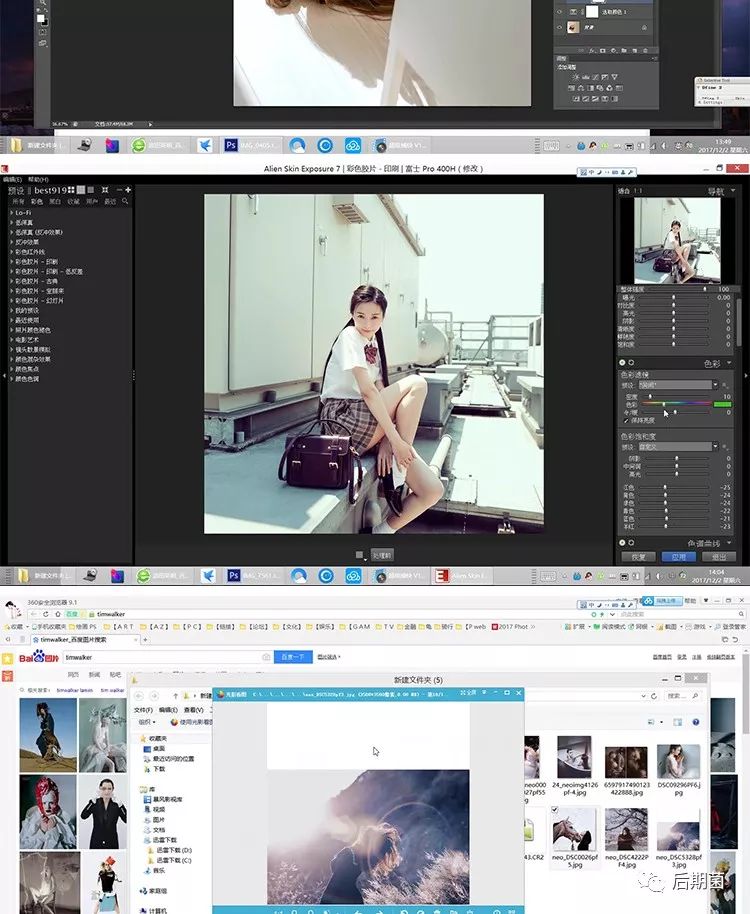This screenshot has width=750, height=914.
Task: Click the 百度一下 search button
Action: pyautogui.click(x=293, y=657)
